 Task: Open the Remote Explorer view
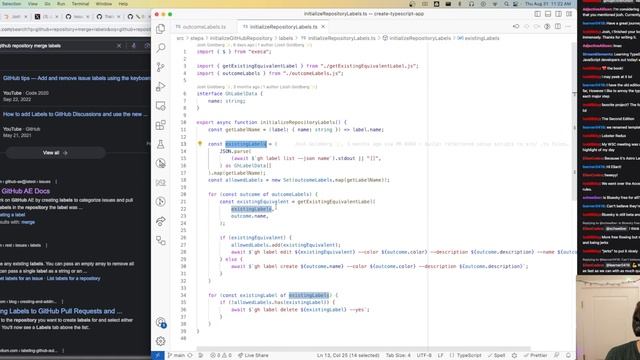pyautogui.click(x=160, y=106)
